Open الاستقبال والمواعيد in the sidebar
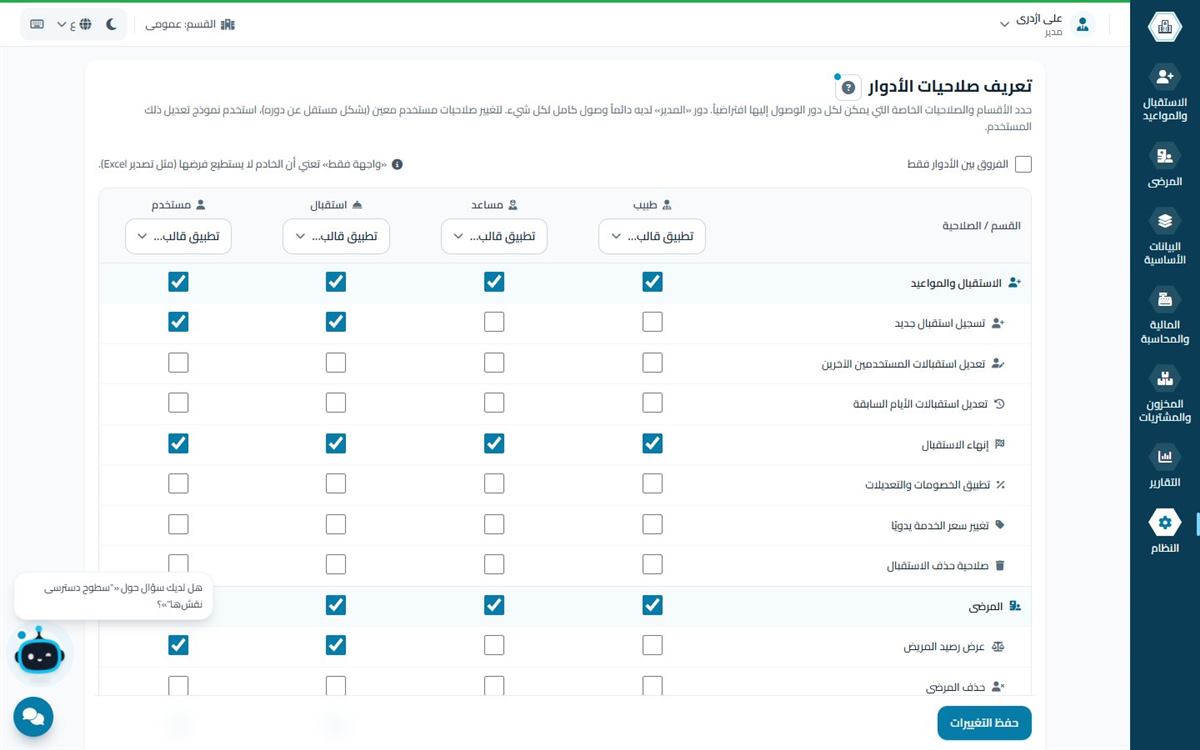 click(1164, 94)
